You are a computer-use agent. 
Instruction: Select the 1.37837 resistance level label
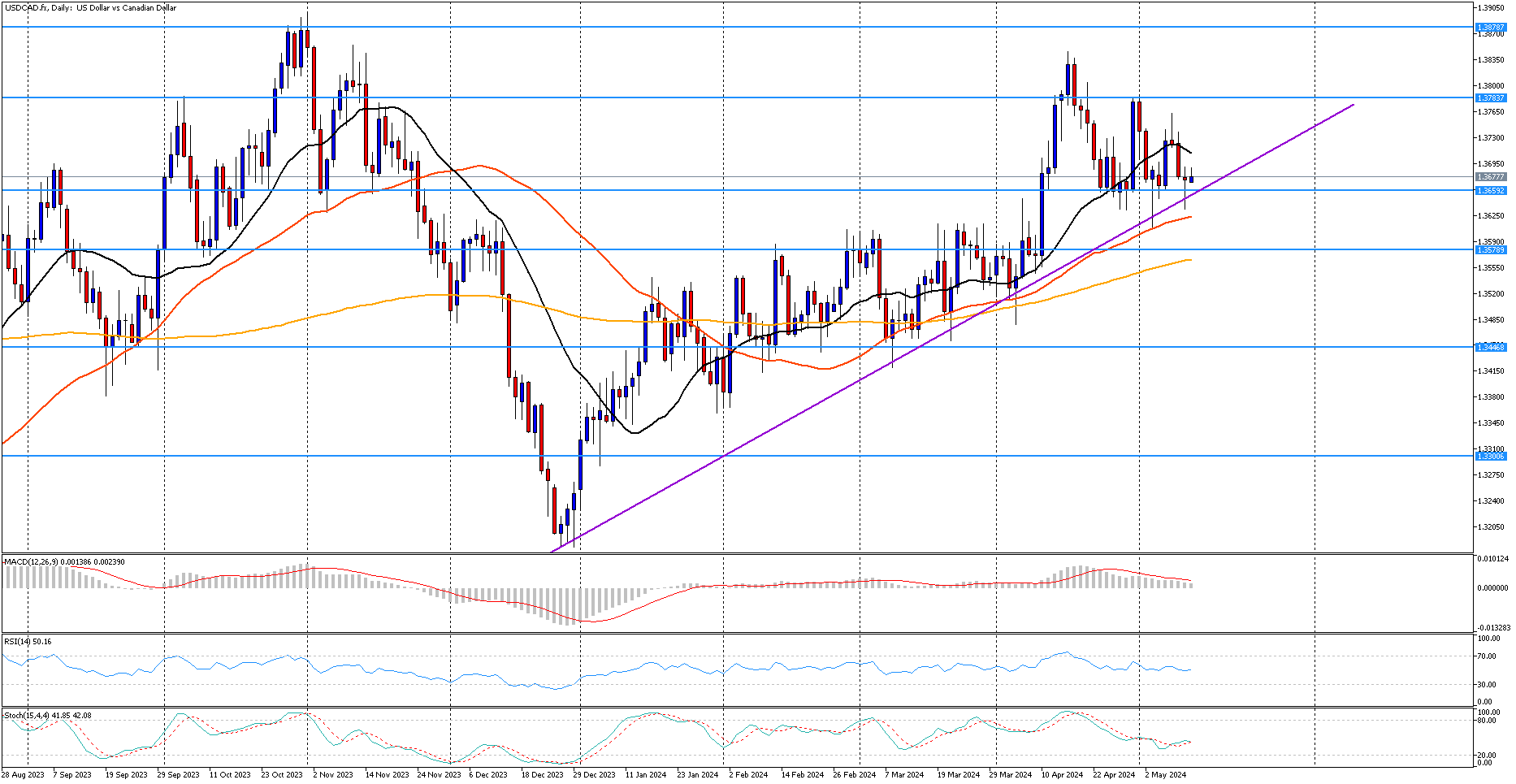click(1491, 97)
